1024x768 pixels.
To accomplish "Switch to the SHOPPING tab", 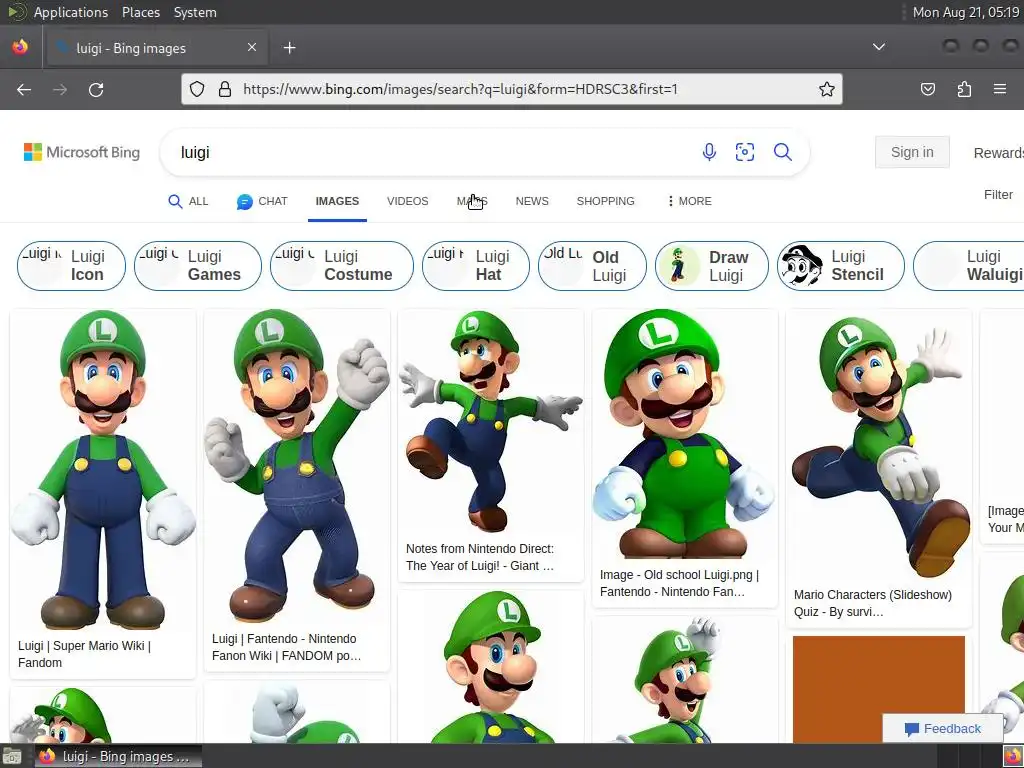I will [605, 201].
